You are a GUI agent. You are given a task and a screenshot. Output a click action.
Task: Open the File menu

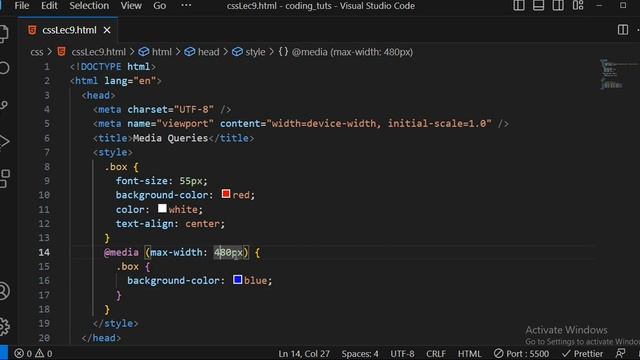click(22, 6)
